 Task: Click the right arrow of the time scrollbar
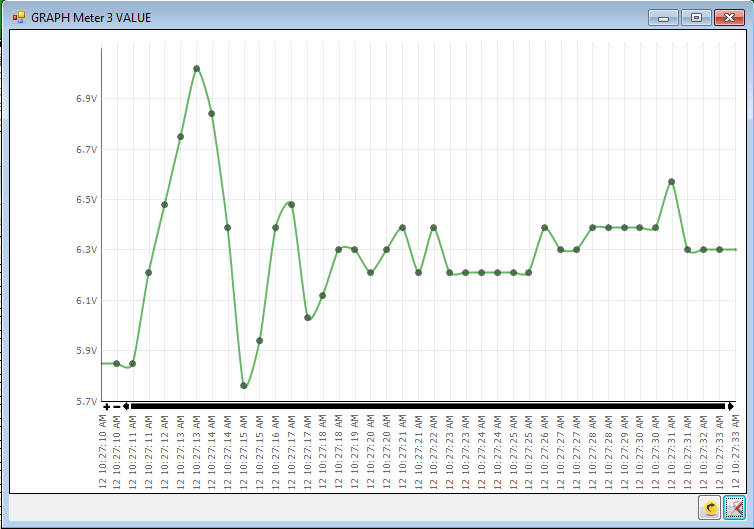click(730, 406)
